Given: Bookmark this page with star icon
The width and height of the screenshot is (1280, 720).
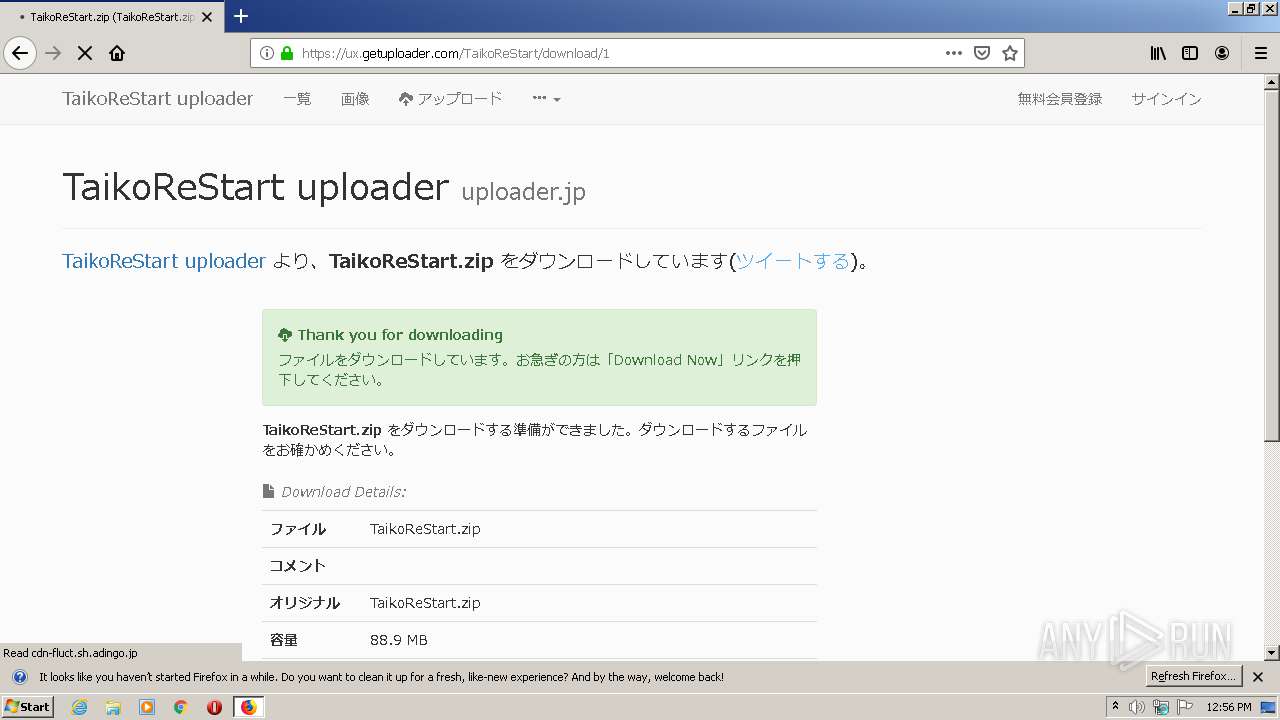Looking at the screenshot, I should [1010, 53].
